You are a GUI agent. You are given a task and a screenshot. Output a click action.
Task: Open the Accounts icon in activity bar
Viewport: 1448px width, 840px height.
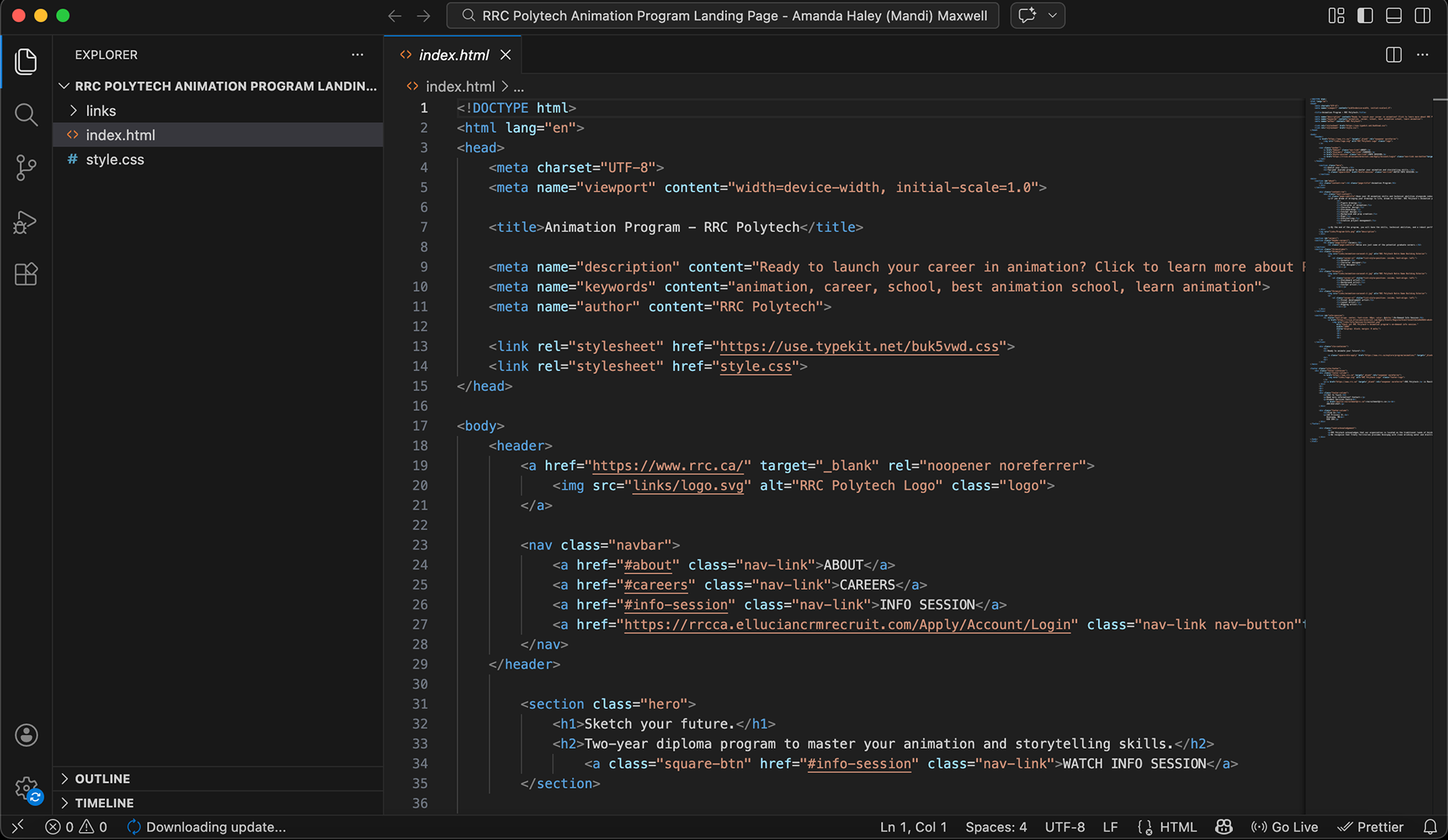pos(26,735)
